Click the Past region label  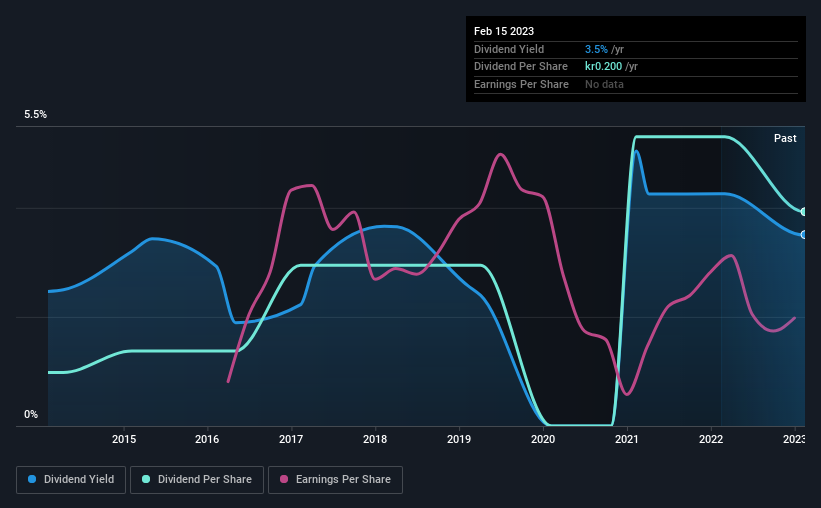pos(785,138)
